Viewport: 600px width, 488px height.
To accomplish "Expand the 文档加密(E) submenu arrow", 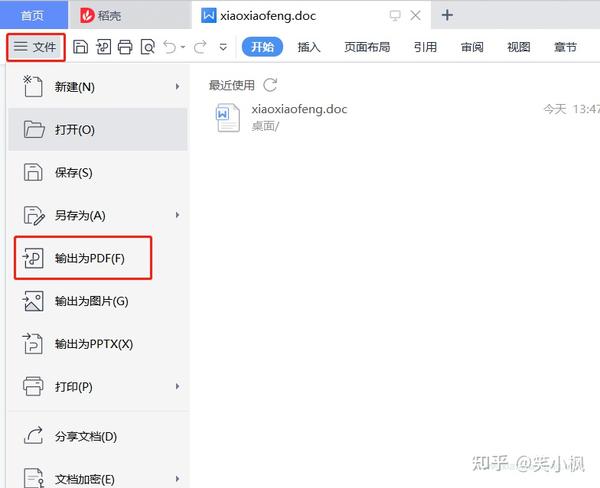I will [x=177, y=479].
